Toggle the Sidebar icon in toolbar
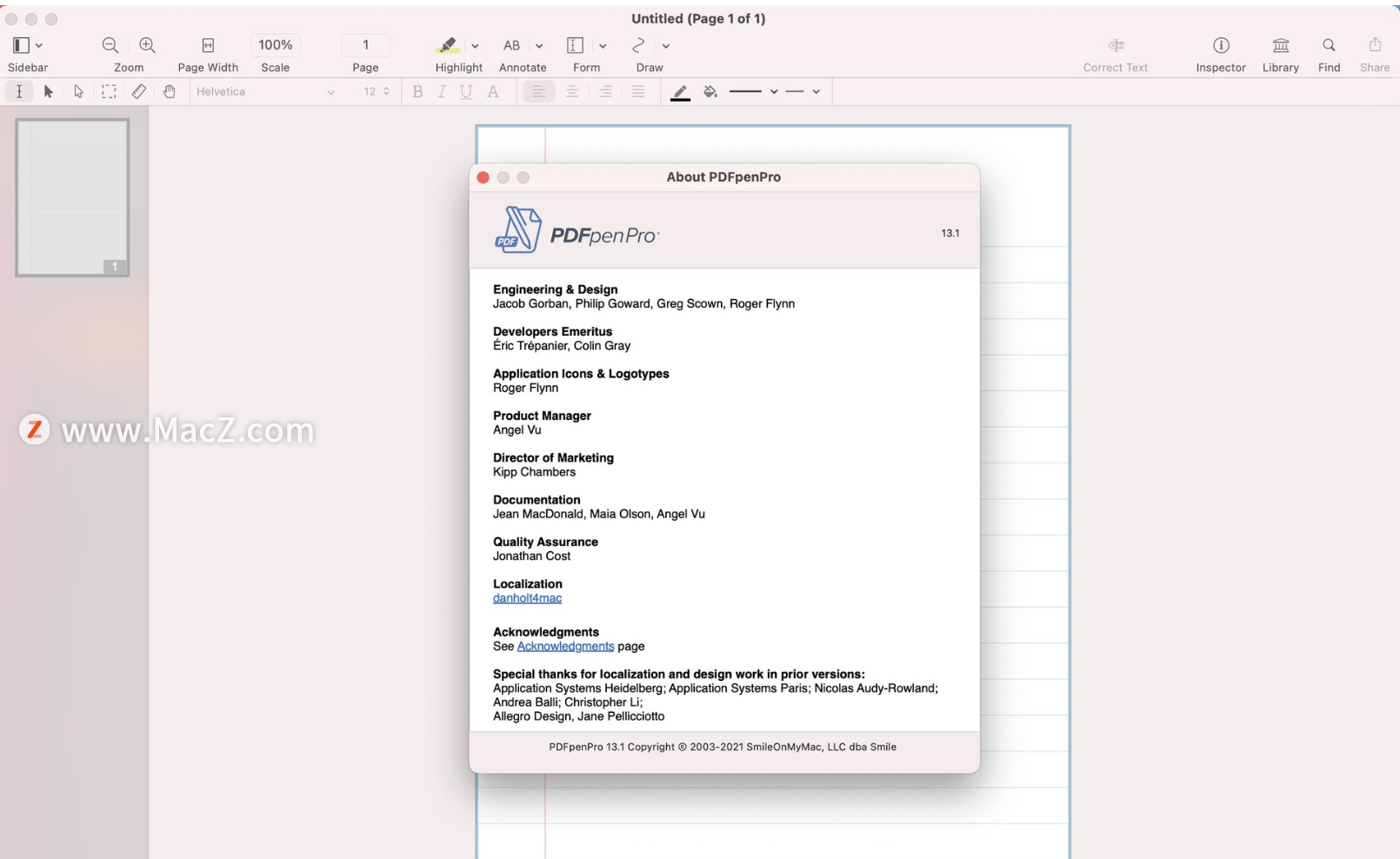The height and width of the screenshot is (859, 1400). [21, 45]
